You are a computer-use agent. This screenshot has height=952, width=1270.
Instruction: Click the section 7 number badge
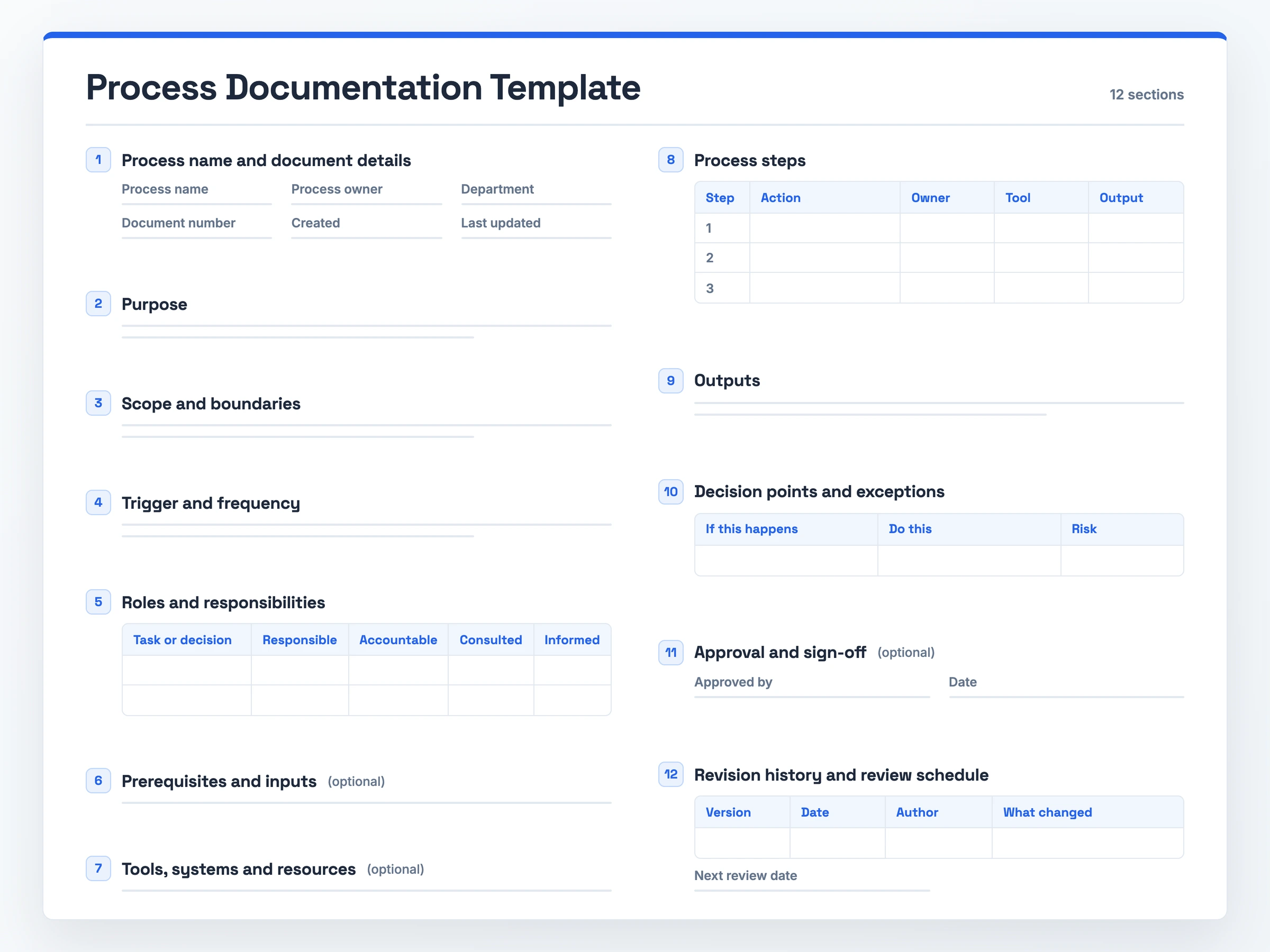[98, 868]
